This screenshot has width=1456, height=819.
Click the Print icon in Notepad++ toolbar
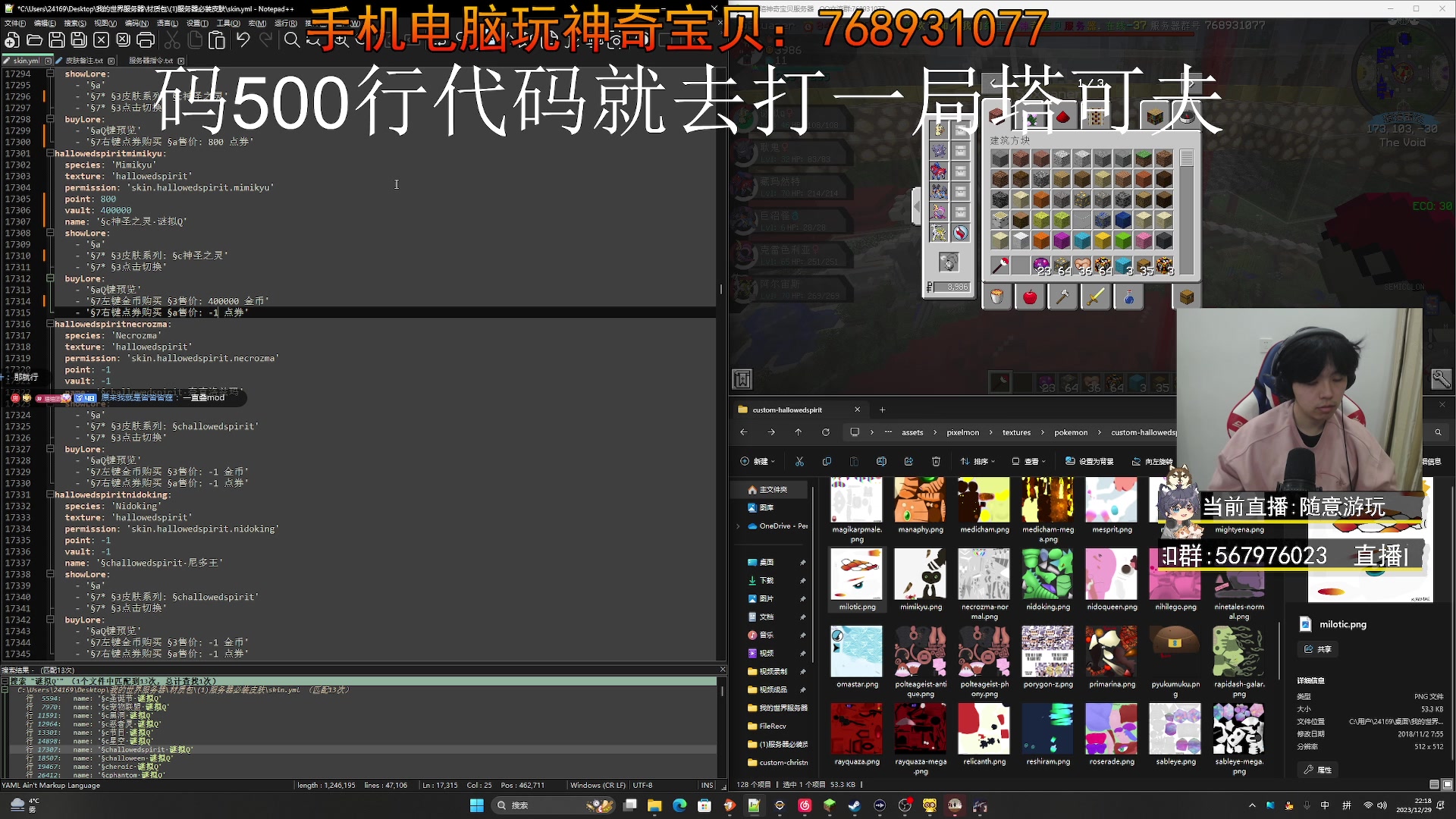click(146, 40)
